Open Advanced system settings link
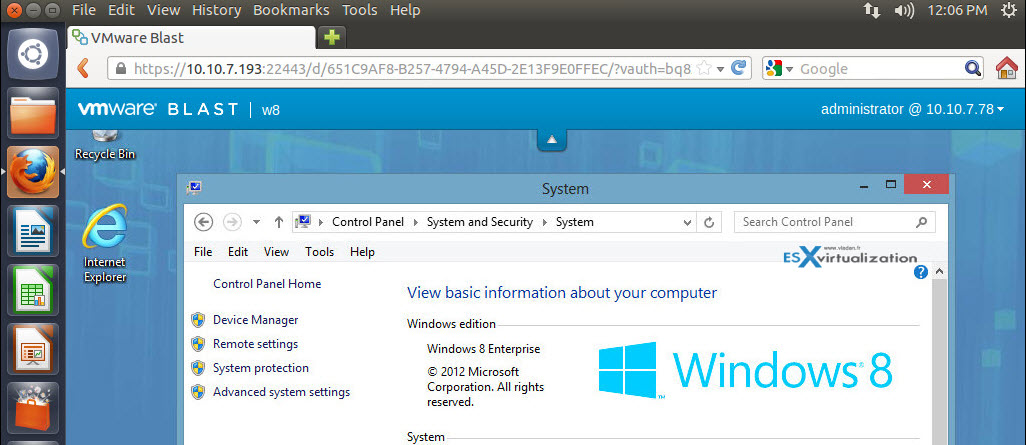 pyautogui.click(x=281, y=393)
